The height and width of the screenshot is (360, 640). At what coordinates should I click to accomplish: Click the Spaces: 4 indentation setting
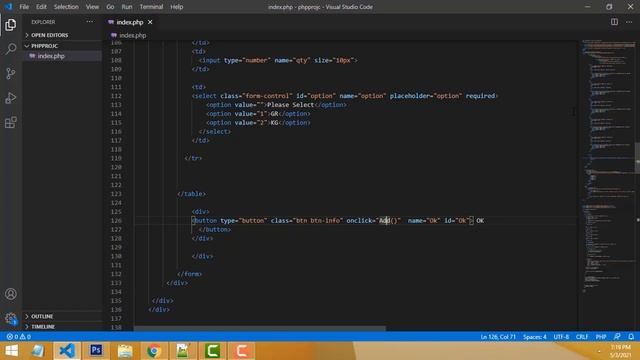(x=535, y=337)
